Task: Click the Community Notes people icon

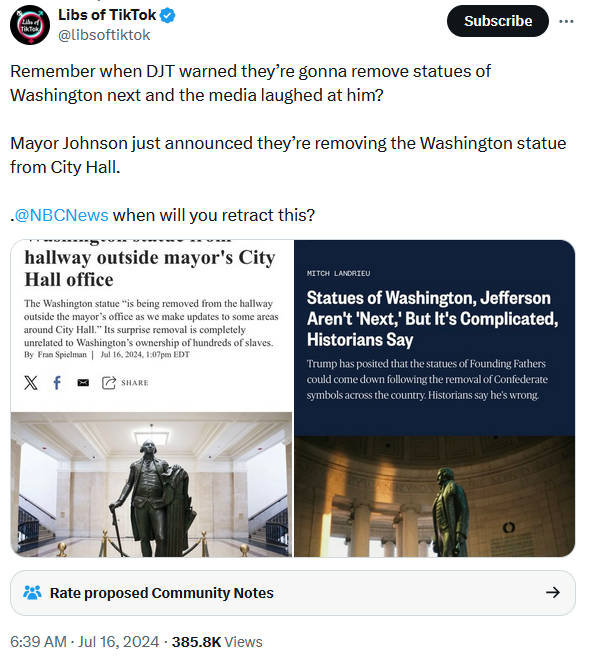Action: point(32,593)
